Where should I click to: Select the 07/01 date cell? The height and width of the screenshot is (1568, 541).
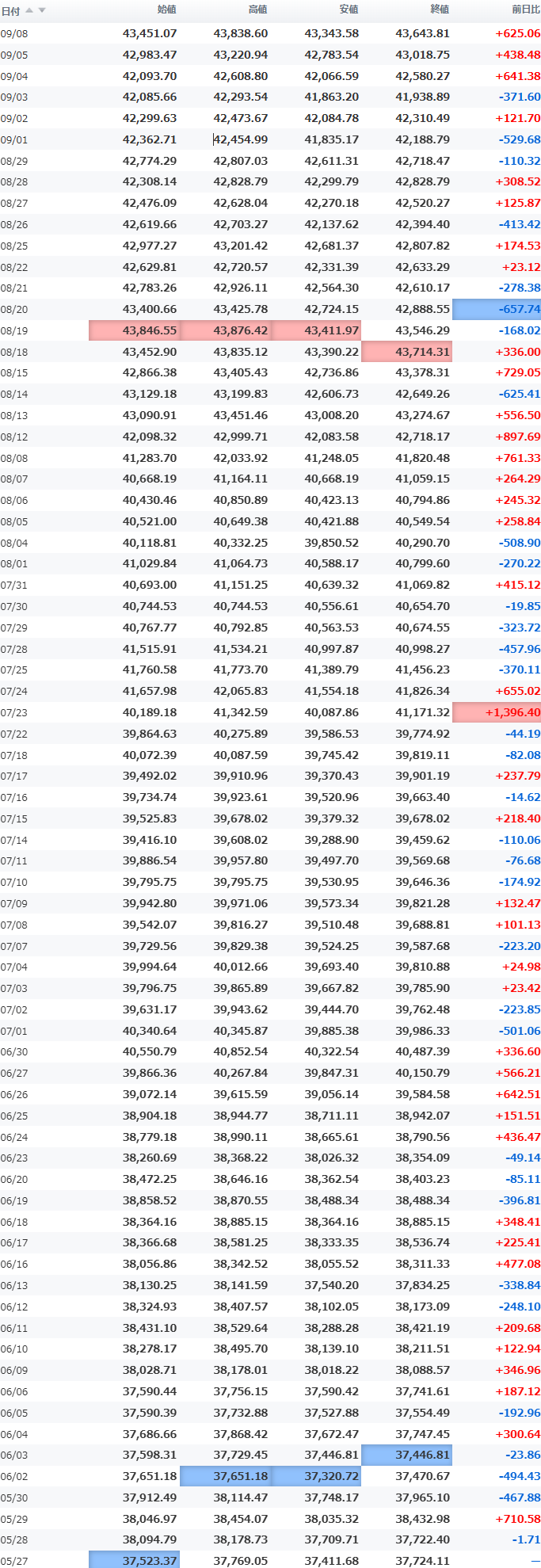click(14, 1032)
